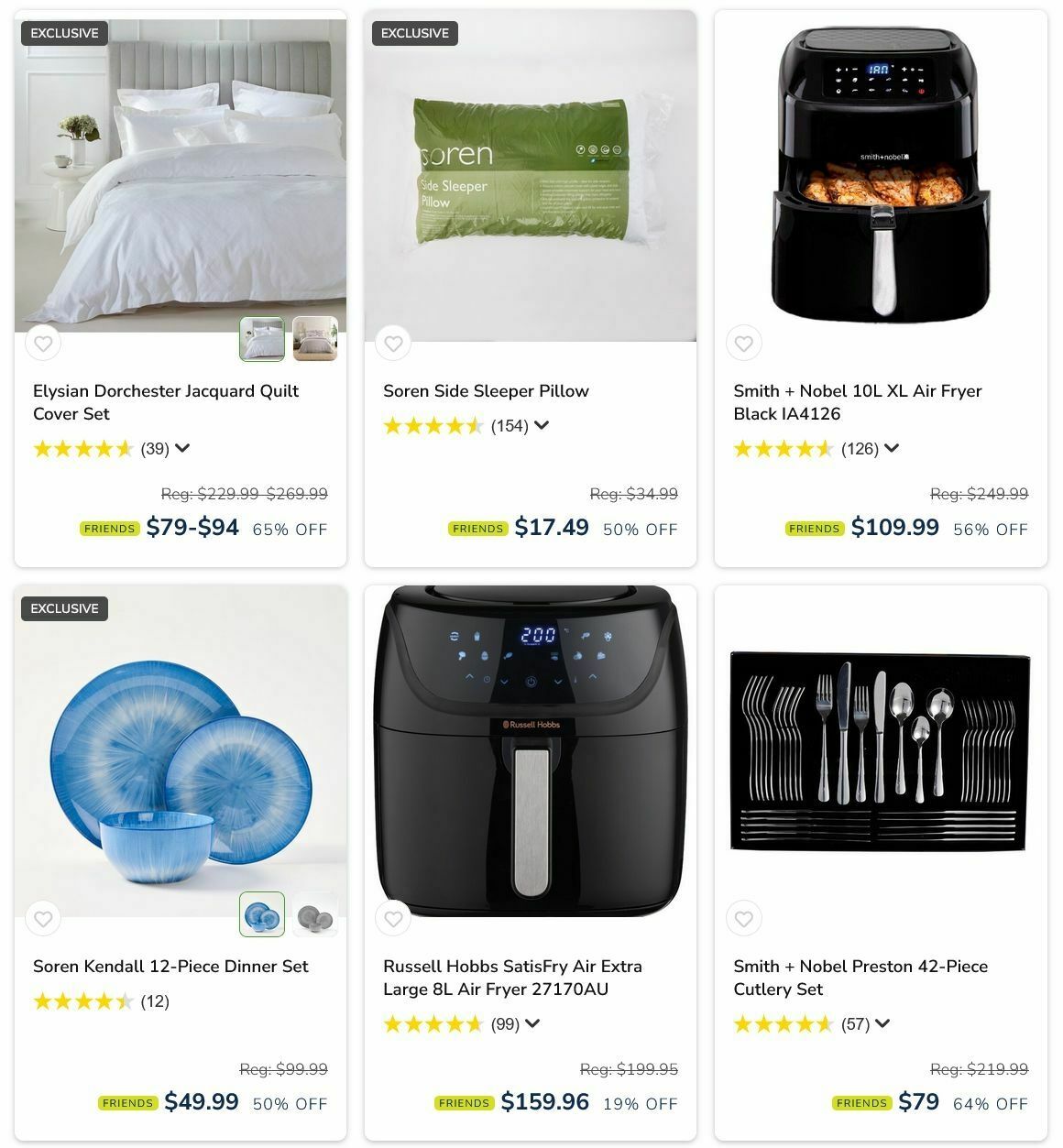The width and height of the screenshot is (1063, 1148).
Task: Favorite the Soren Side Sleeper Pillow
Action: (393, 344)
